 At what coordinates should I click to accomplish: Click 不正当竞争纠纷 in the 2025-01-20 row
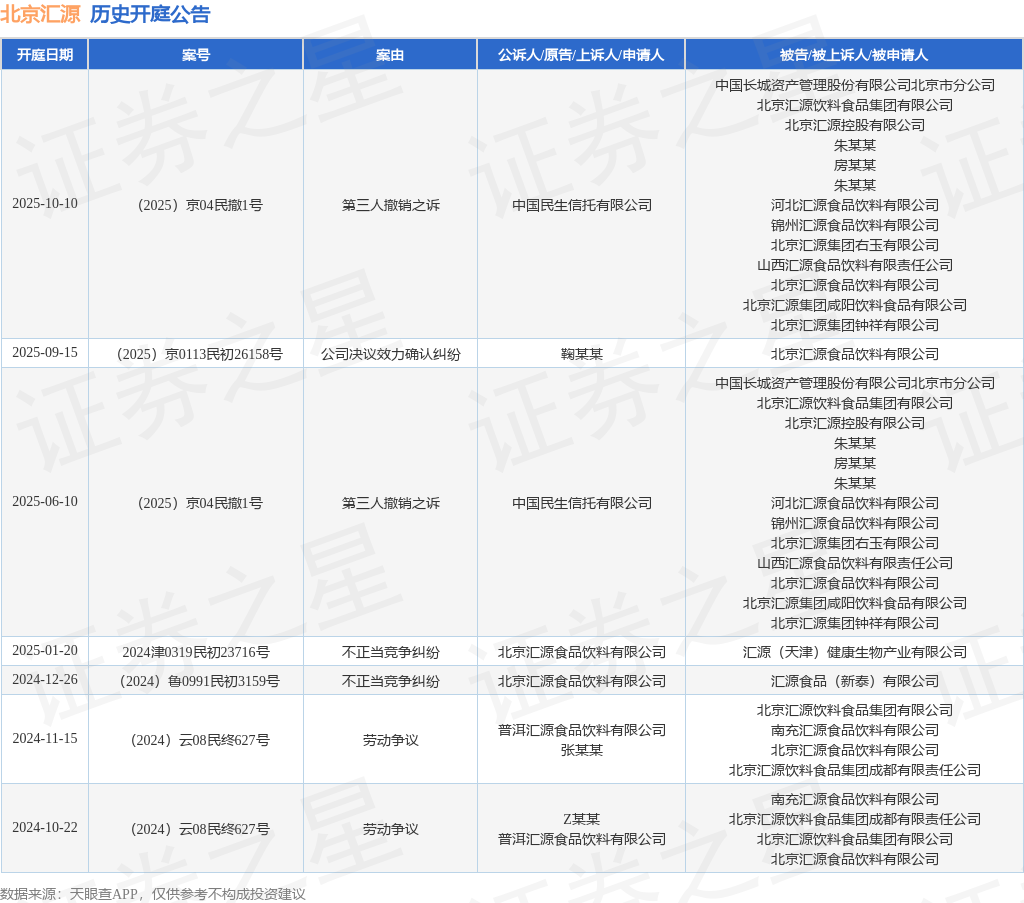(x=391, y=652)
